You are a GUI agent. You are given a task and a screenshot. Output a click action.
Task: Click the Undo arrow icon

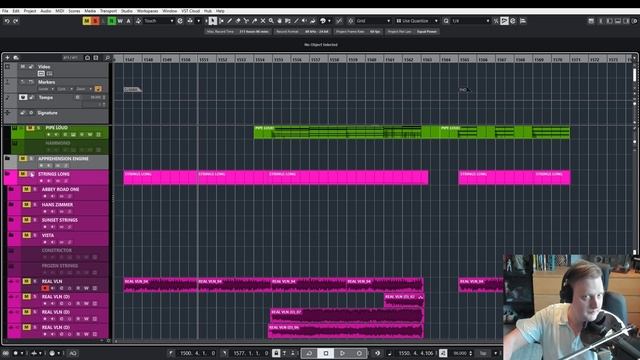[x=7, y=21]
